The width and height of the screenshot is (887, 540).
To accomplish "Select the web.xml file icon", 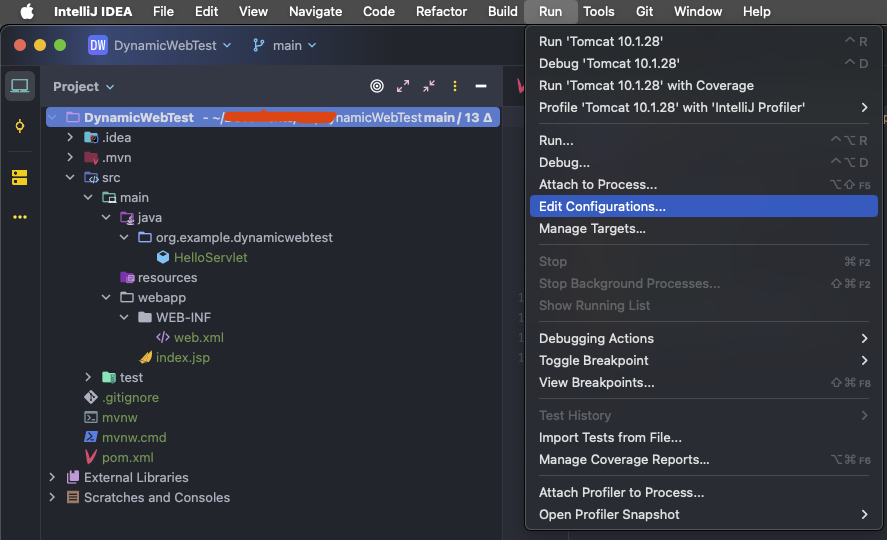I will click(x=163, y=338).
